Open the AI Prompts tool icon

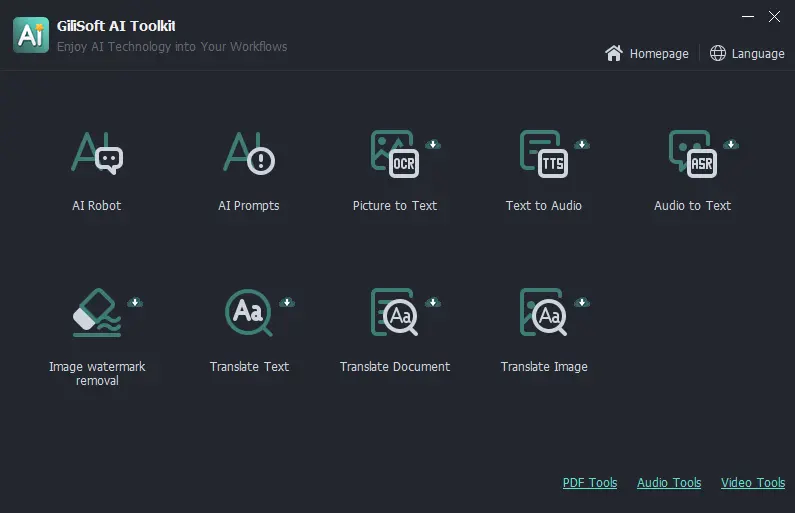click(249, 153)
